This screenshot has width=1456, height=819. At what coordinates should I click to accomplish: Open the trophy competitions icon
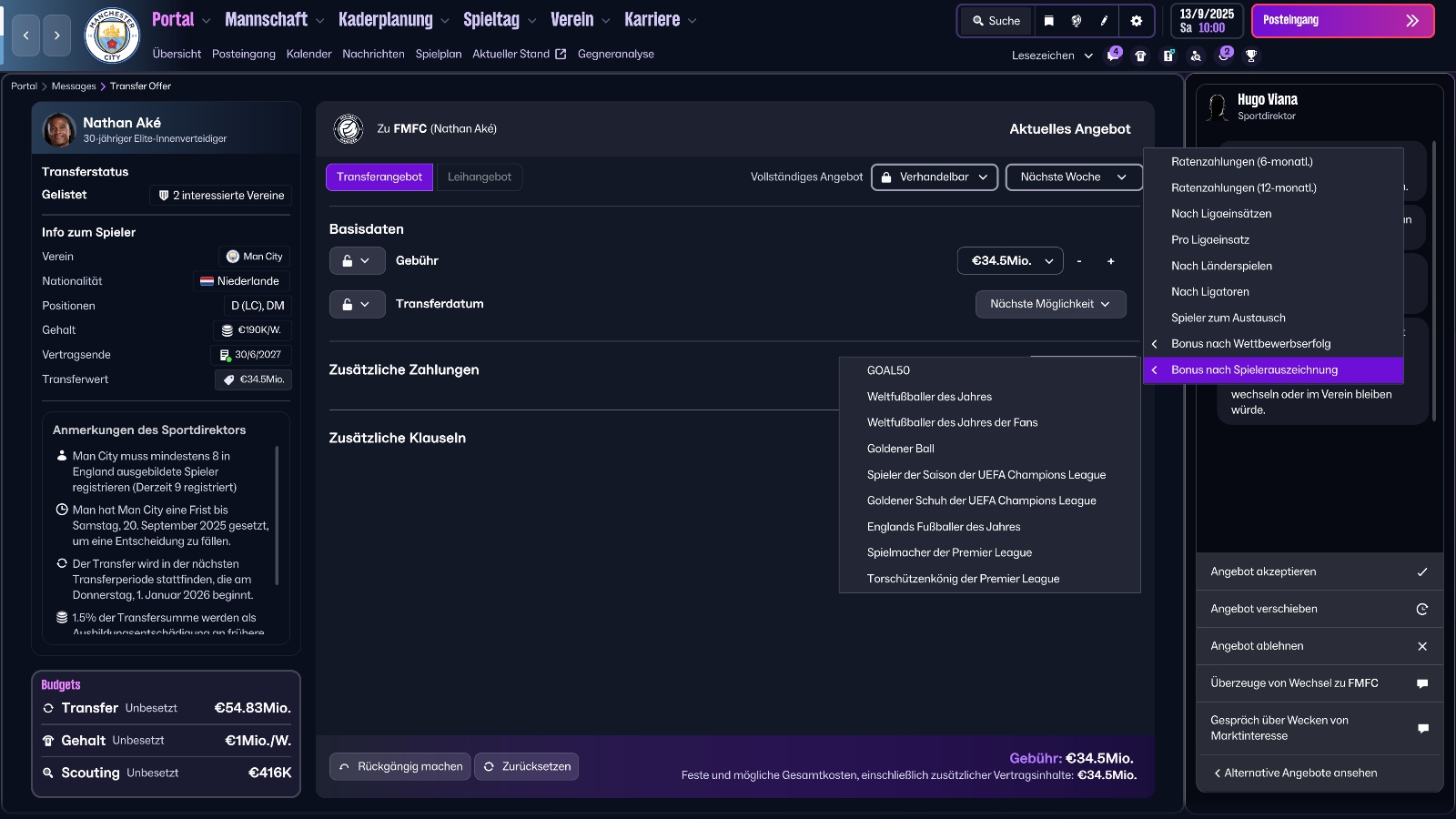pyautogui.click(x=1253, y=56)
